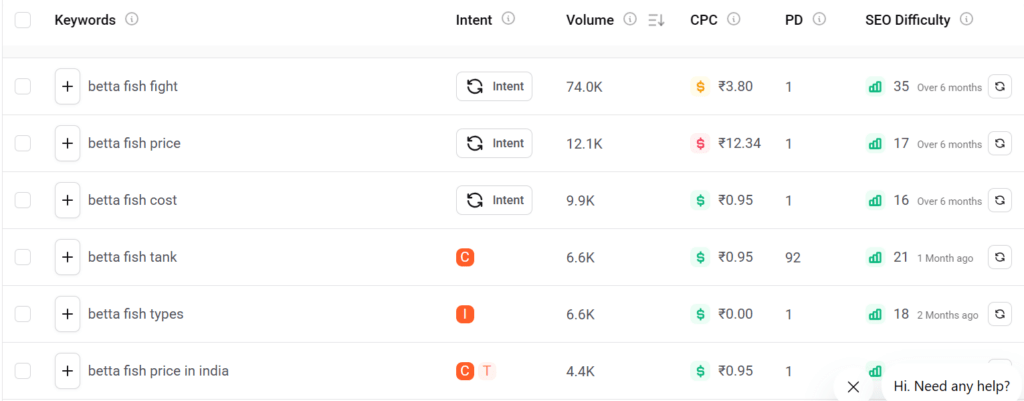Screen dimensions: 1024x401
Task: Refresh SEO difficulty for betta fish tank
Action: point(999,257)
